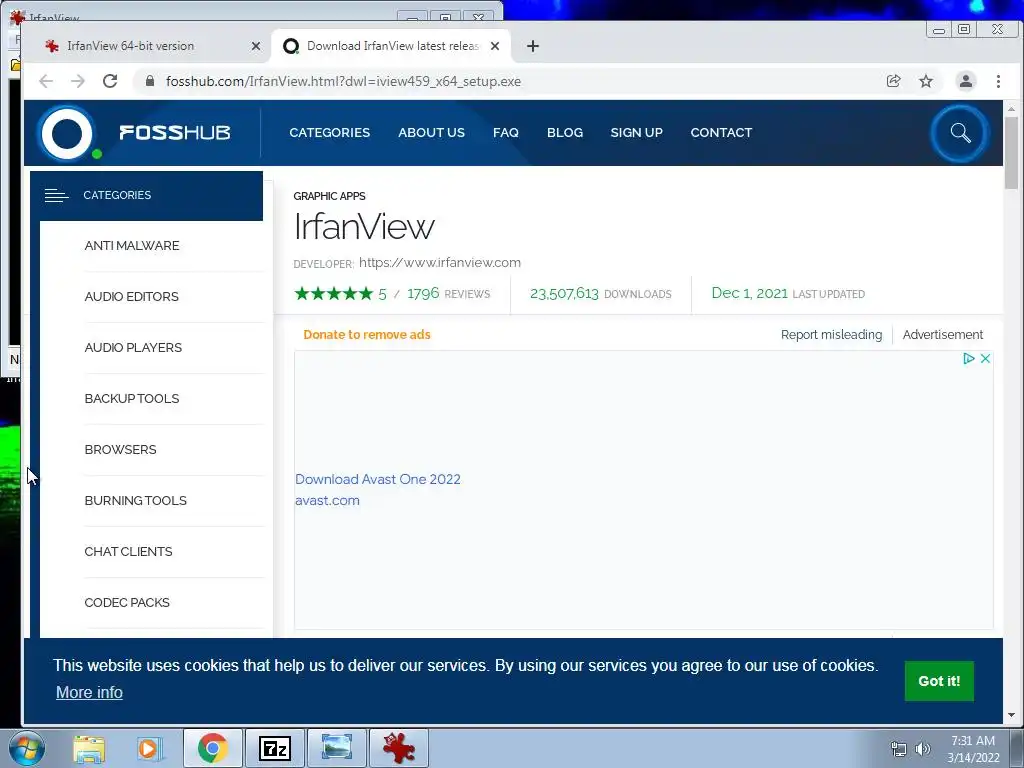
Task: Click 23,507,613 DOWNLOADS count
Action: coord(600,294)
